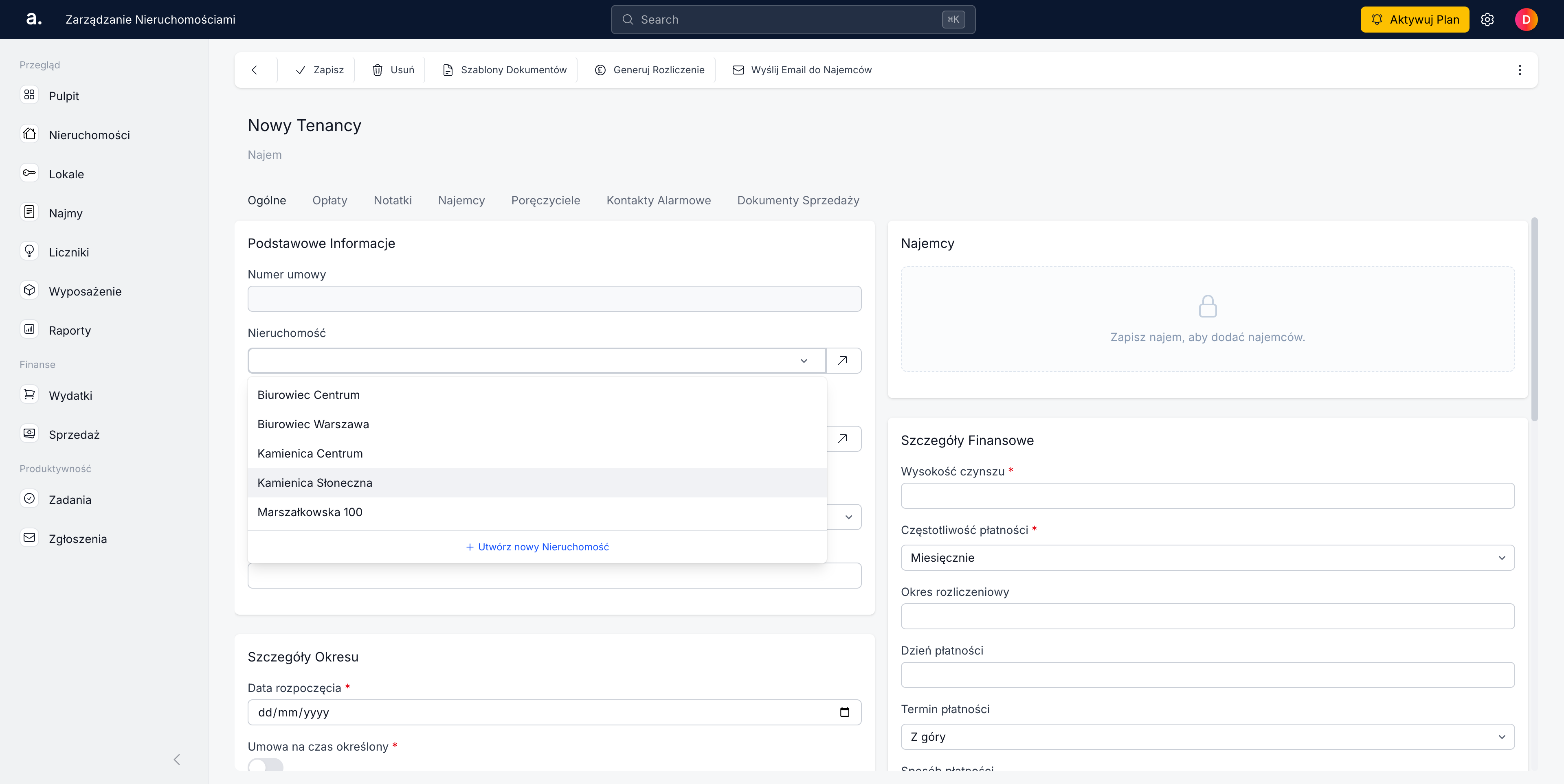The image size is (1564, 784).
Task: Open Najmy document icon
Action: (x=29, y=212)
